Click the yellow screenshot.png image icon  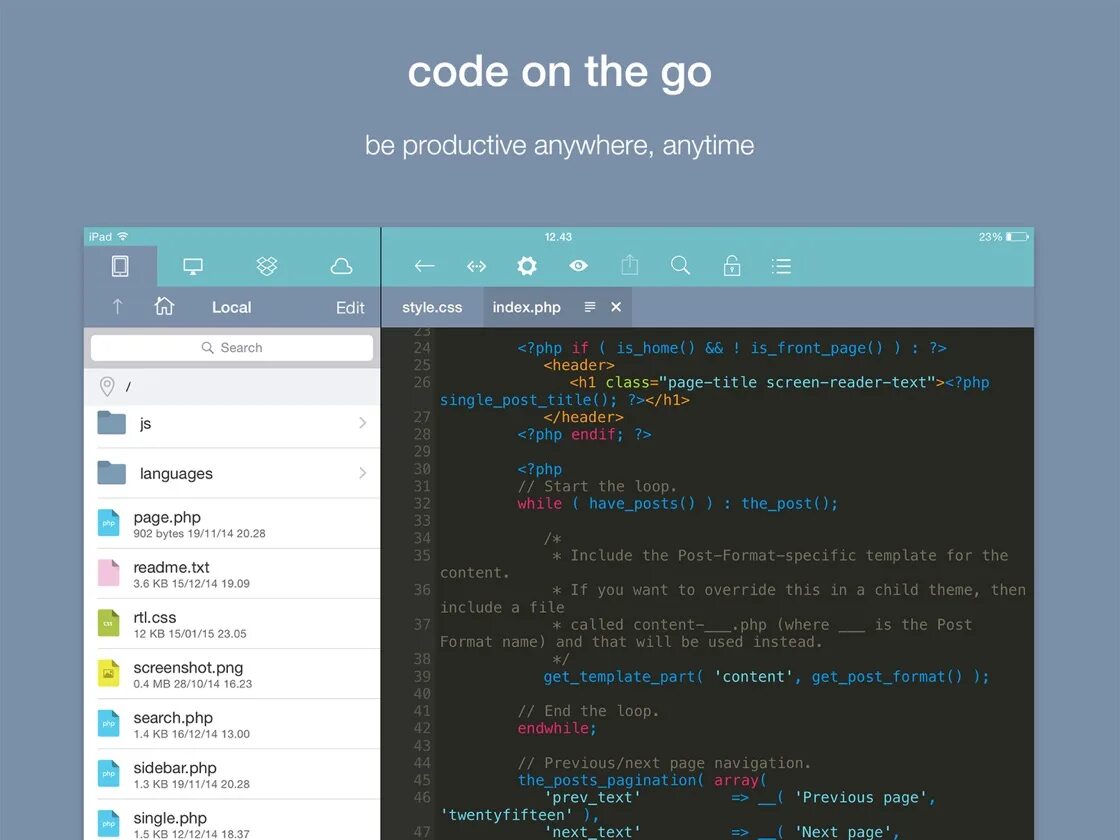109,673
